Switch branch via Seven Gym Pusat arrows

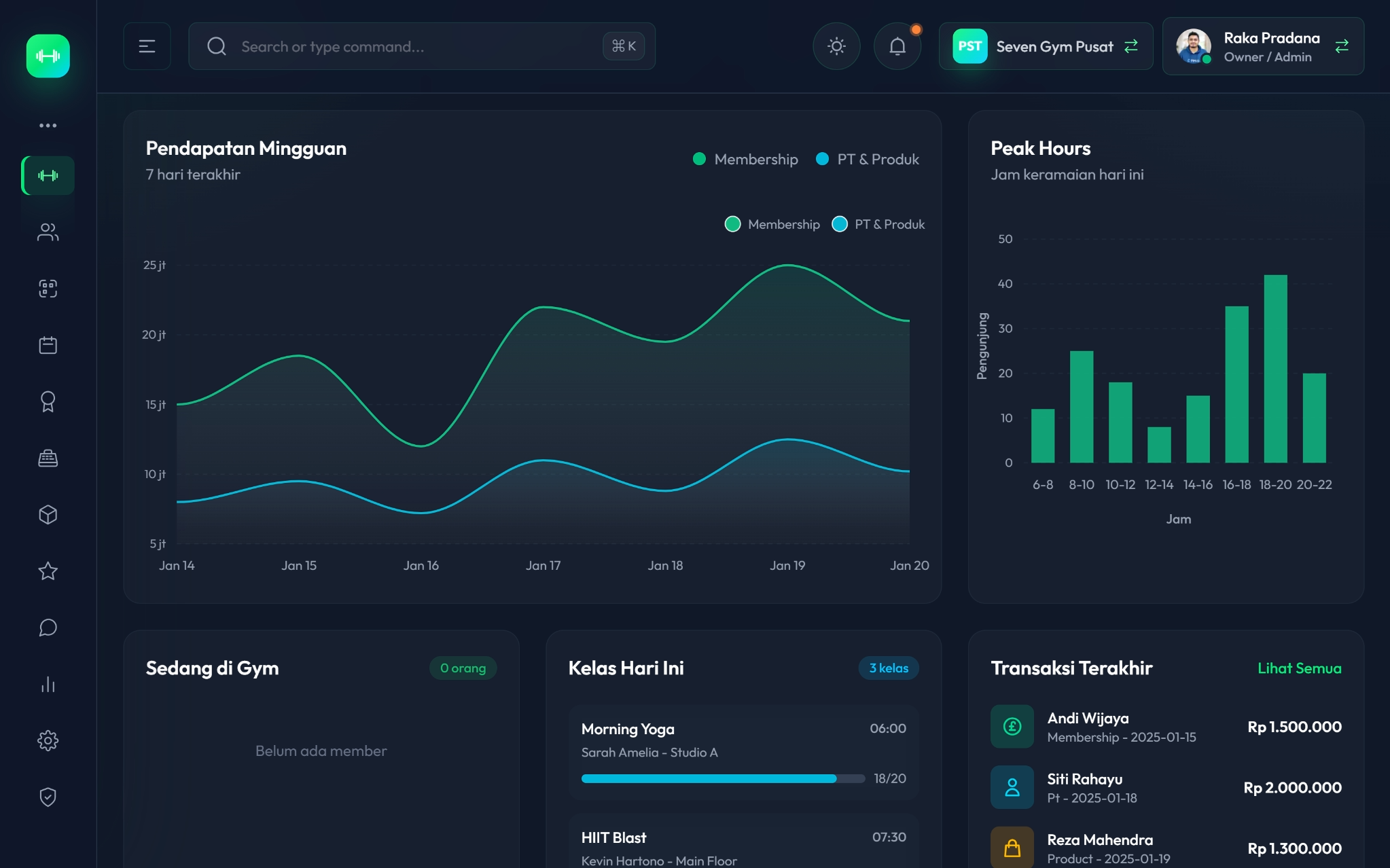1130,46
